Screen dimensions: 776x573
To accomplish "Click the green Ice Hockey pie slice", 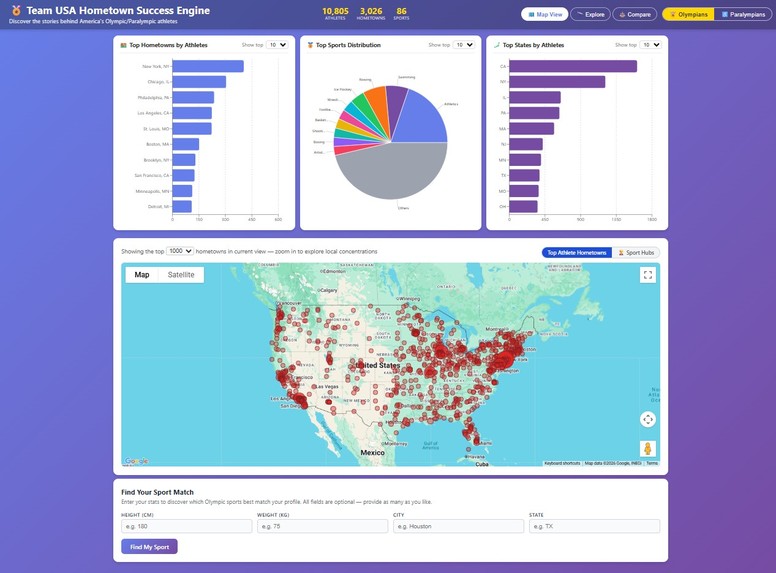I will click(366, 109).
